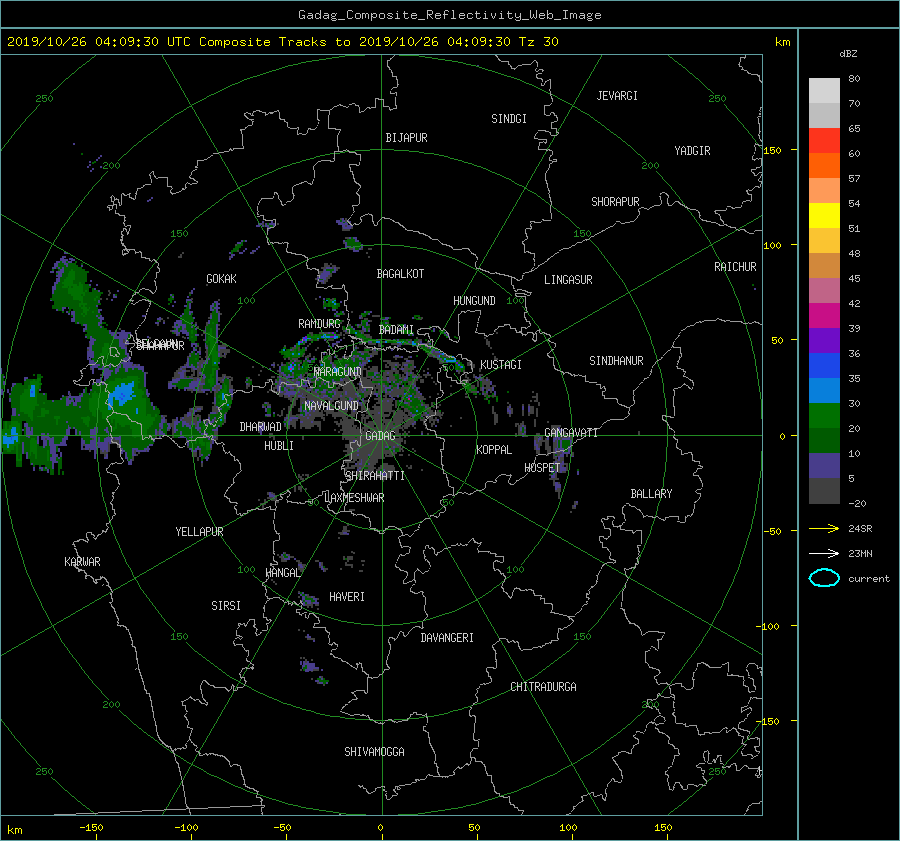
Task: Click the BAGALKOT city label
Action: coord(400,274)
